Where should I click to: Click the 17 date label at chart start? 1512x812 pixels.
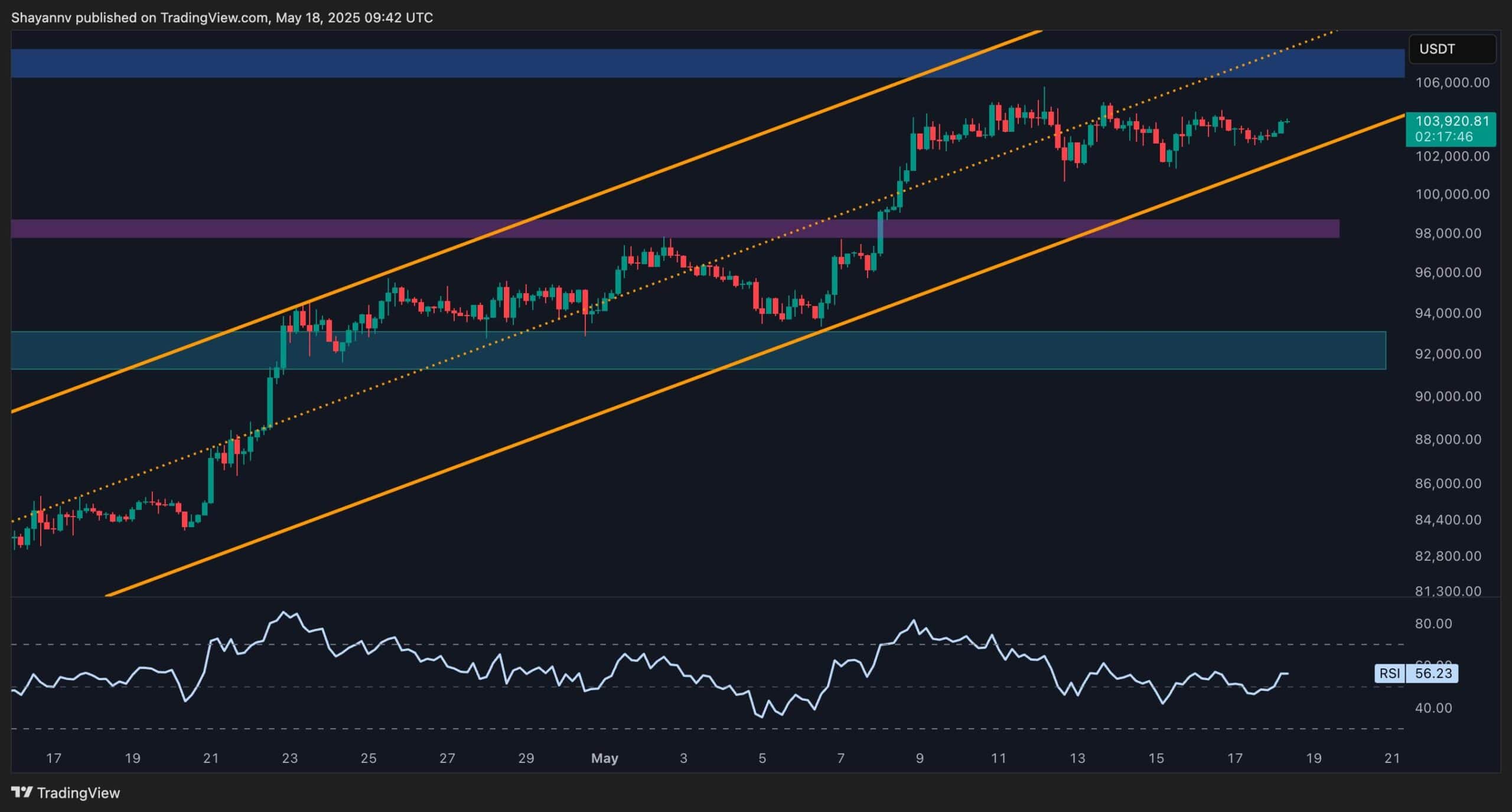(54, 758)
